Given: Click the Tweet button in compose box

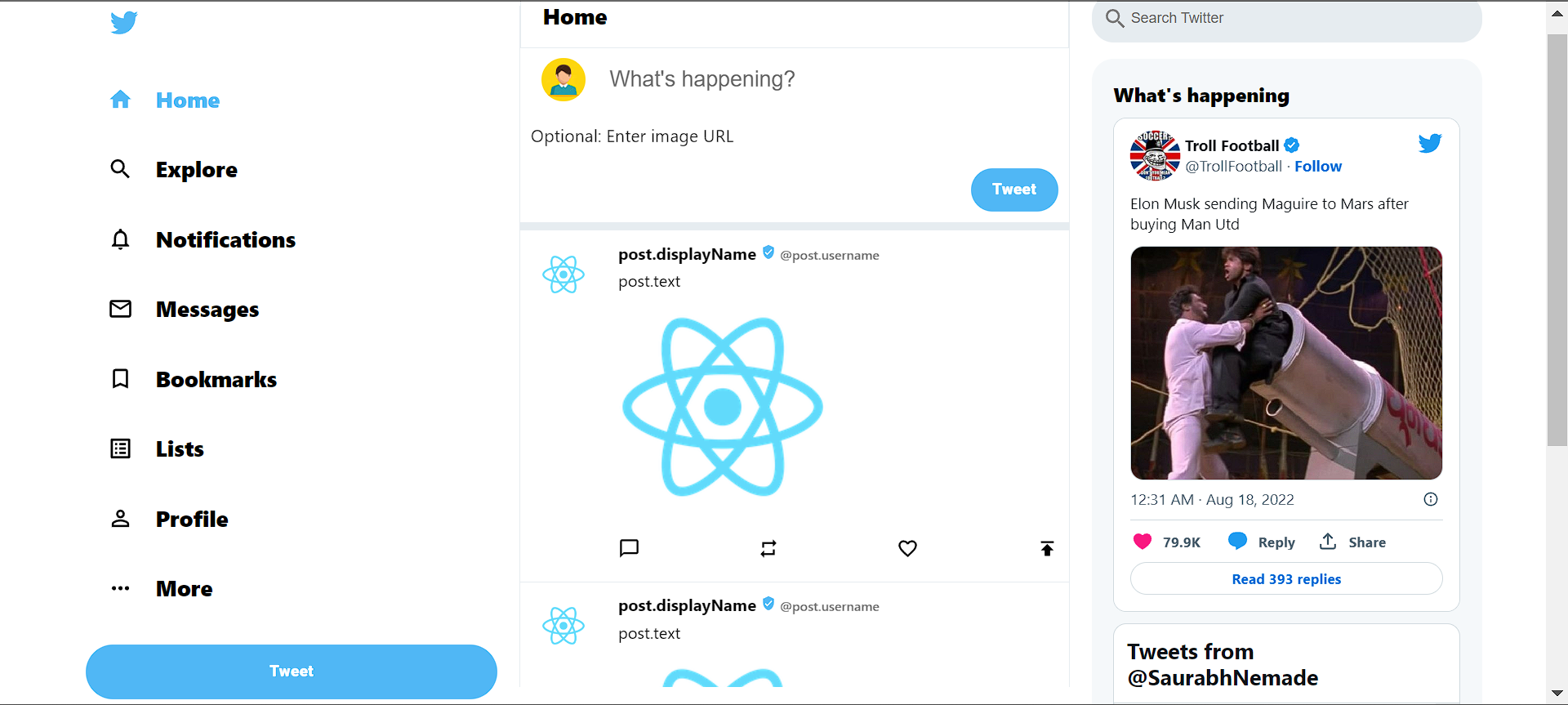Looking at the screenshot, I should click(1014, 190).
